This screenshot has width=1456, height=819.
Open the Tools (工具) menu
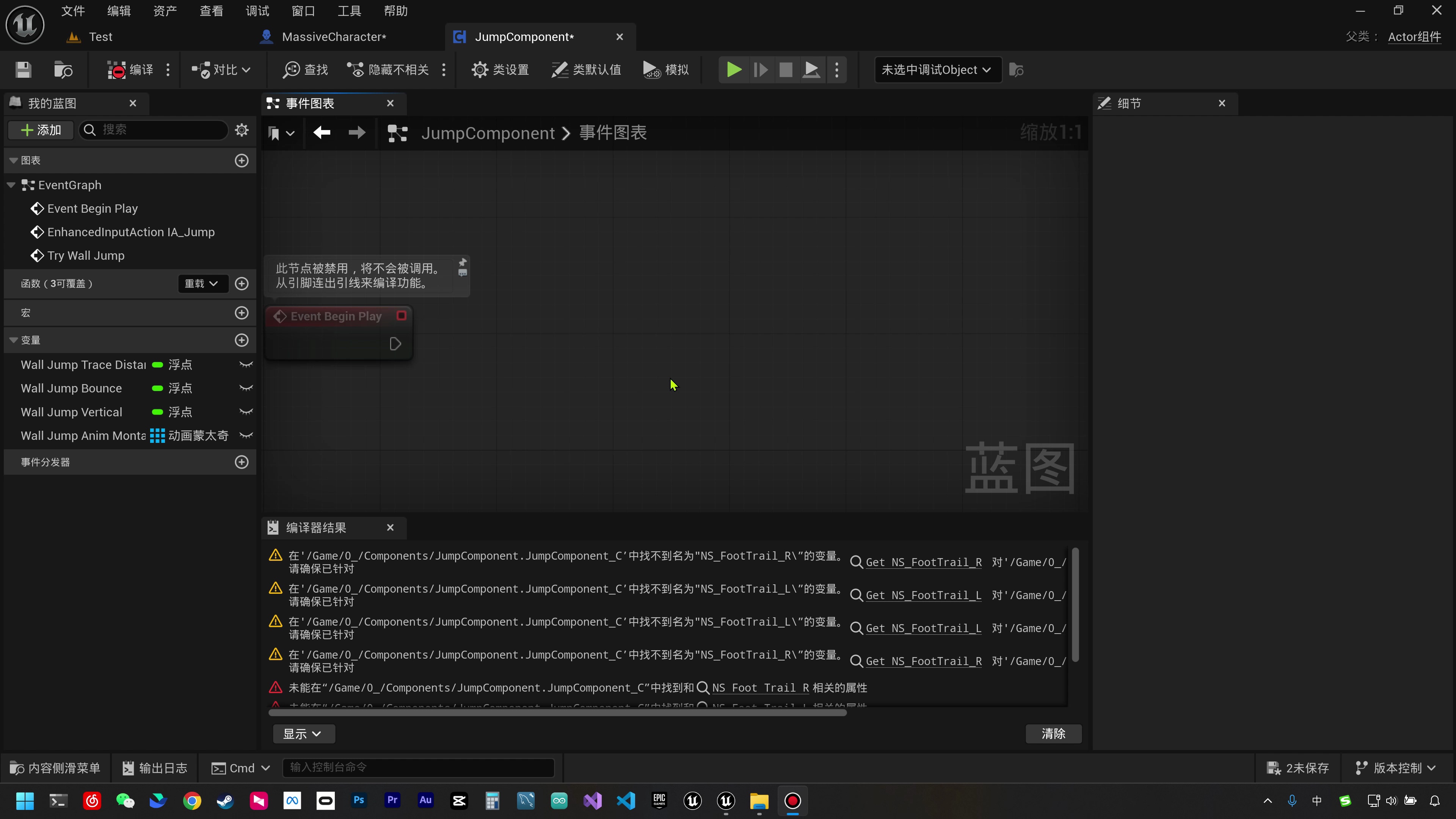coord(349,11)
